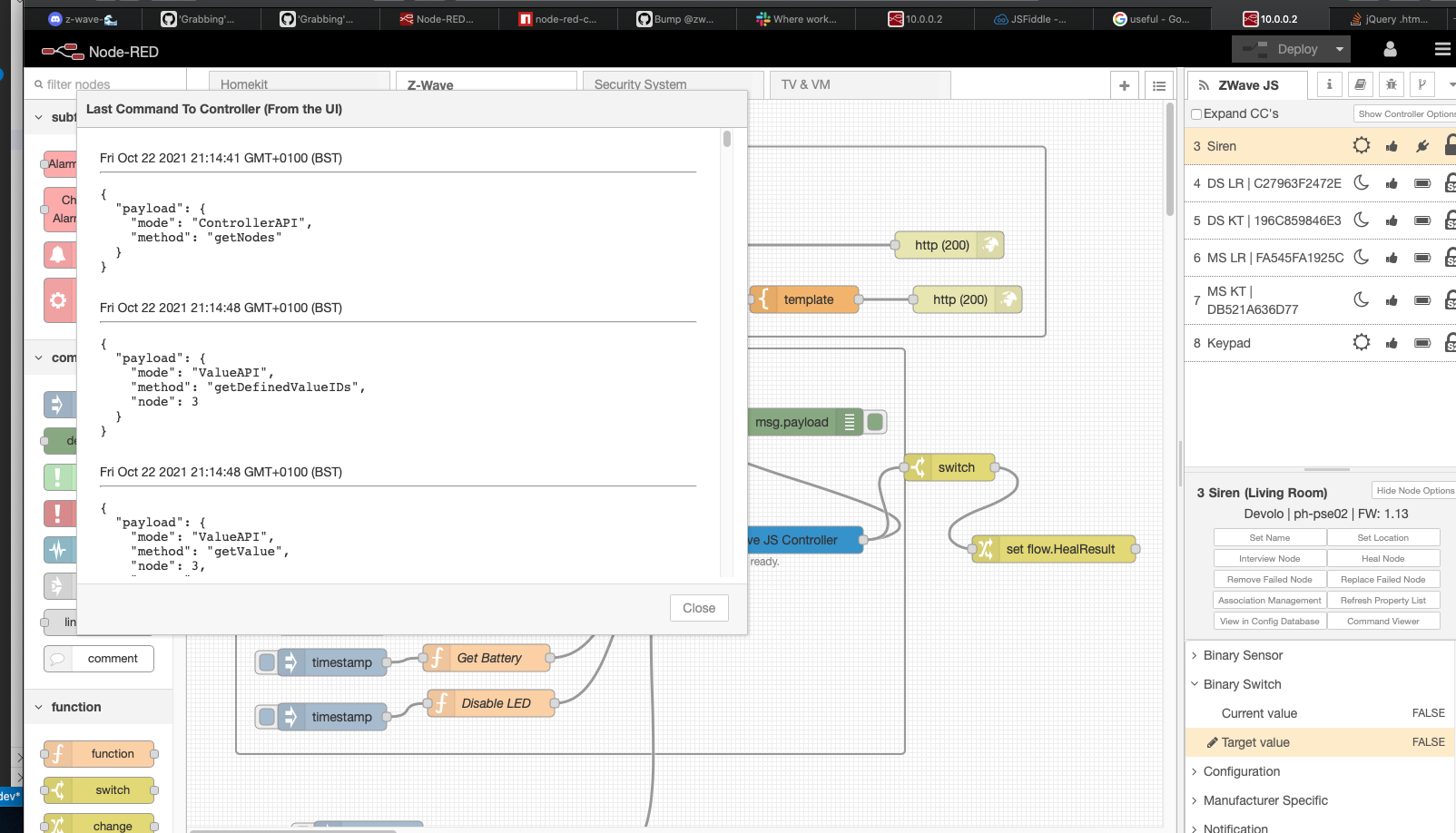Select the green exclamation status palette node
1456x833 pixels.
pyautogui.click(x=60, y=477)
